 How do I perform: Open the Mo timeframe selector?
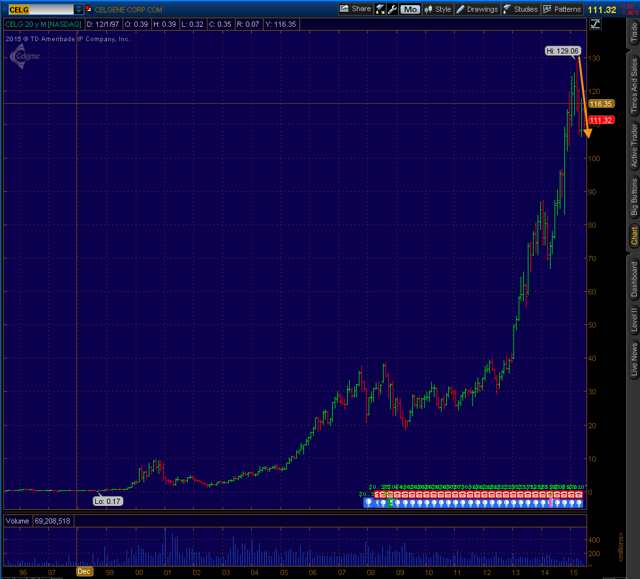tap(410, 9)
